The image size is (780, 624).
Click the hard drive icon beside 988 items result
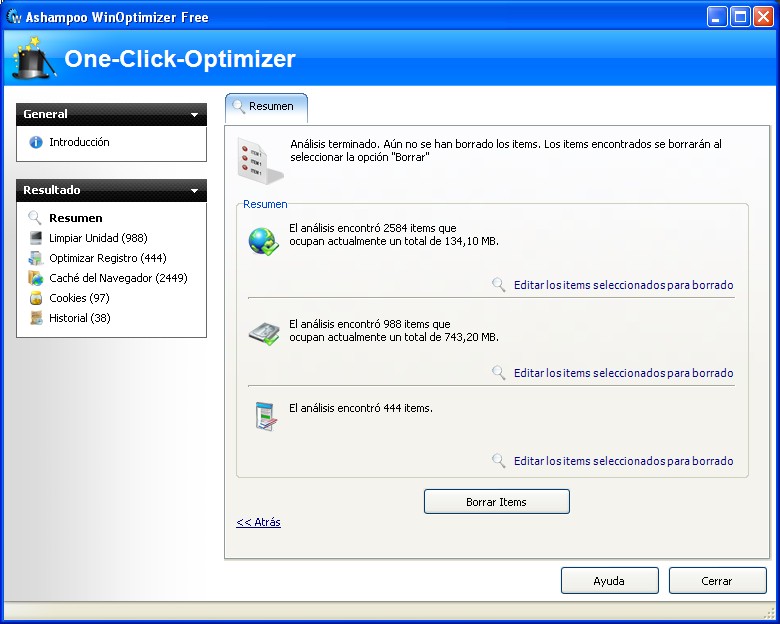(x=264, y=333)
